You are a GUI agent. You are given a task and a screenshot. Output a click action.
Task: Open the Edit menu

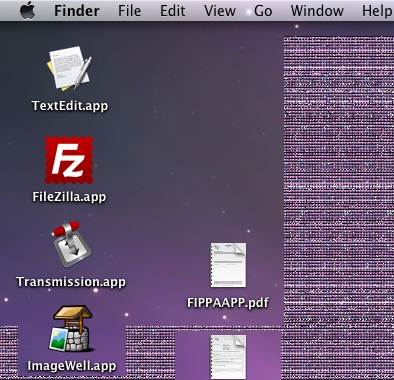(x=172, y=11)
